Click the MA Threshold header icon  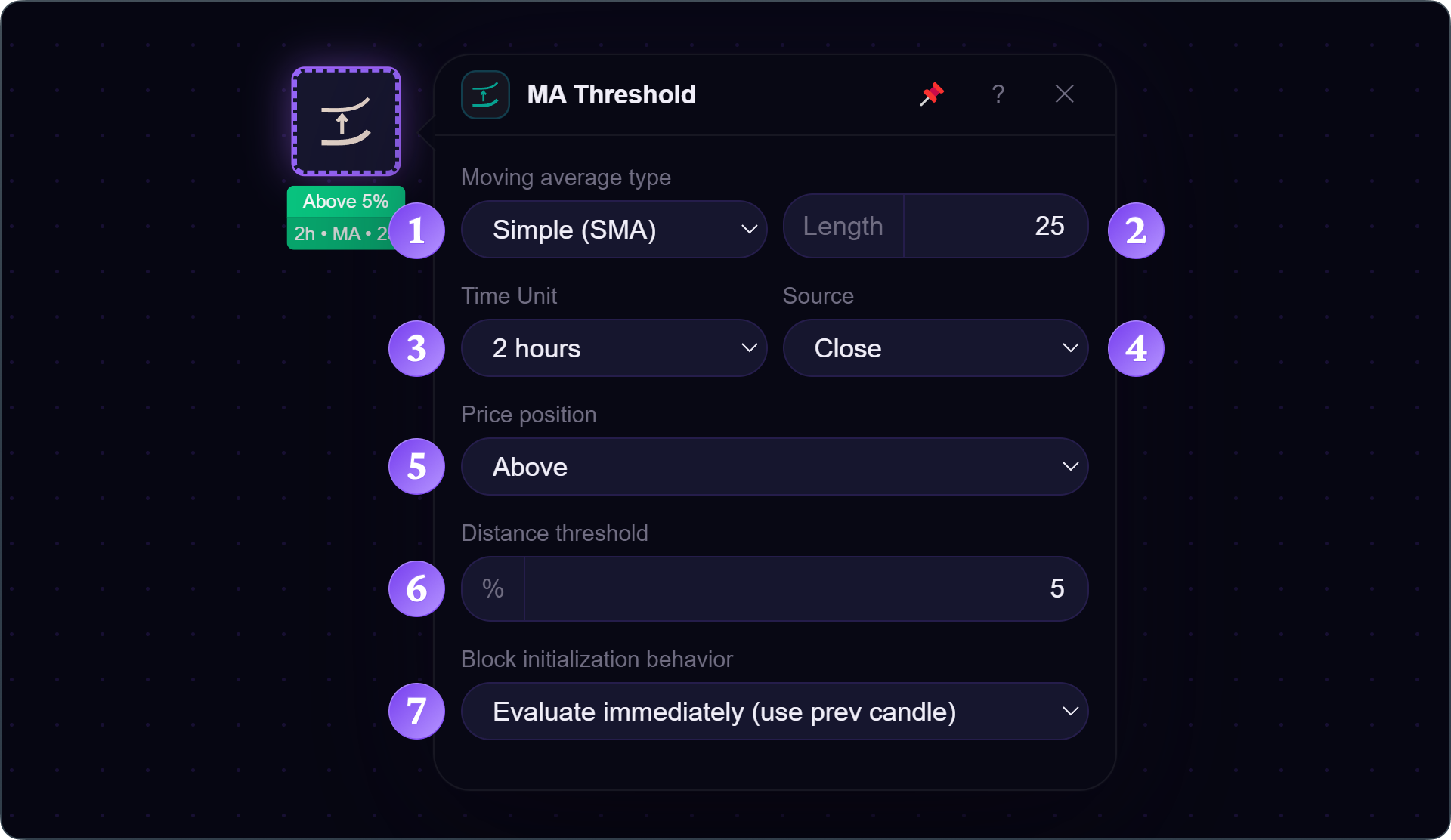click(485, 94)
